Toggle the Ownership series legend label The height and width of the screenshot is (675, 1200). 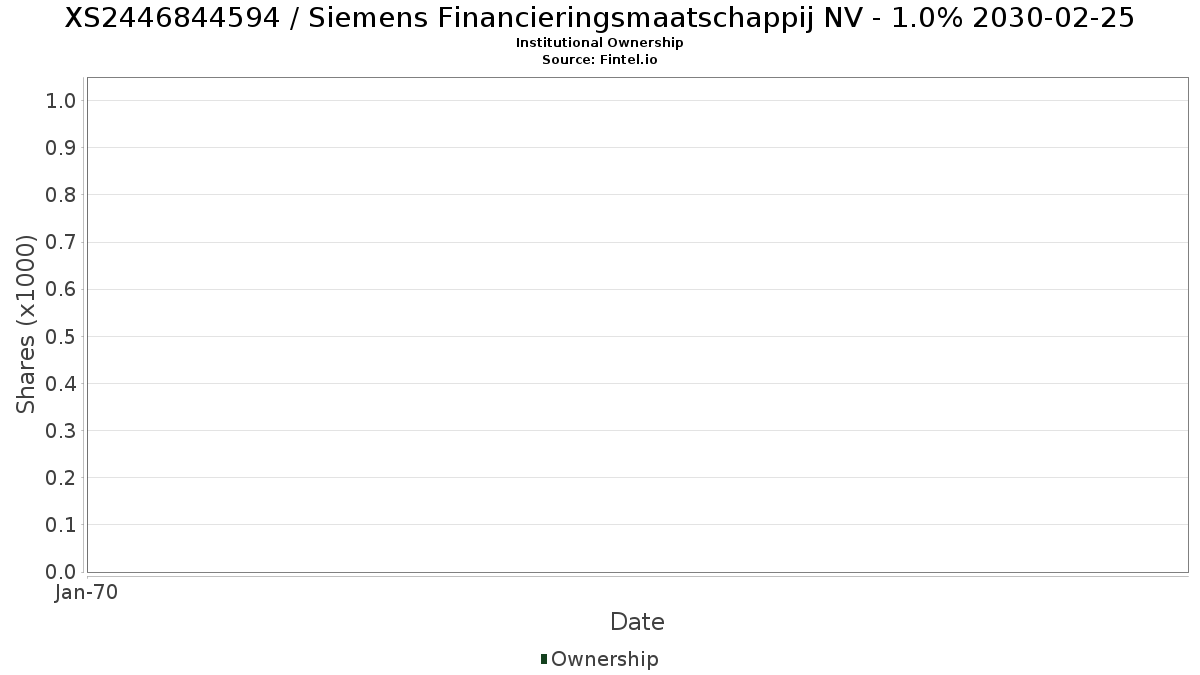pyautogui.click(x=604, y=659)
